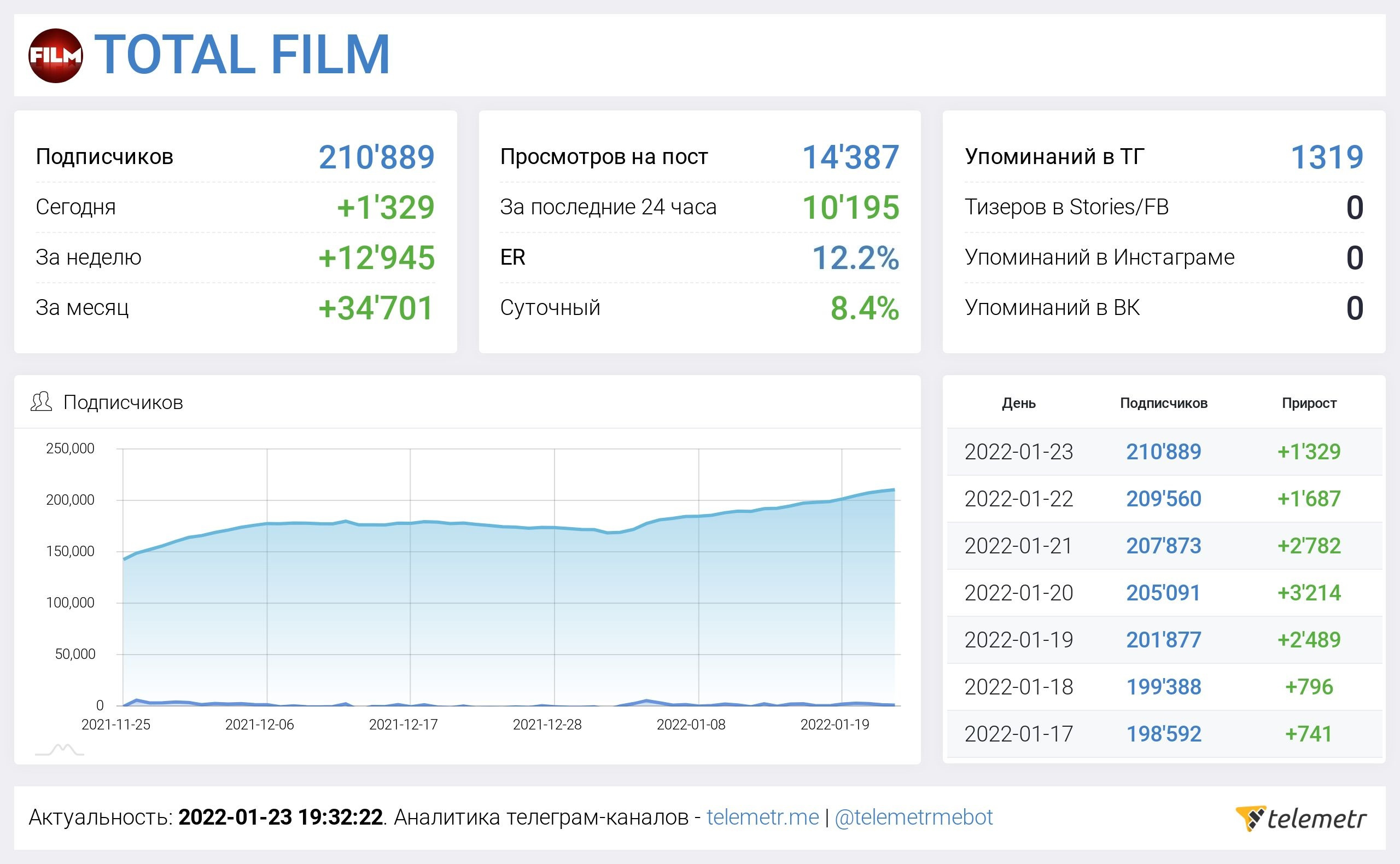
Task: Click the telemetr logo at bottom right
Action: pos(1300,818)
